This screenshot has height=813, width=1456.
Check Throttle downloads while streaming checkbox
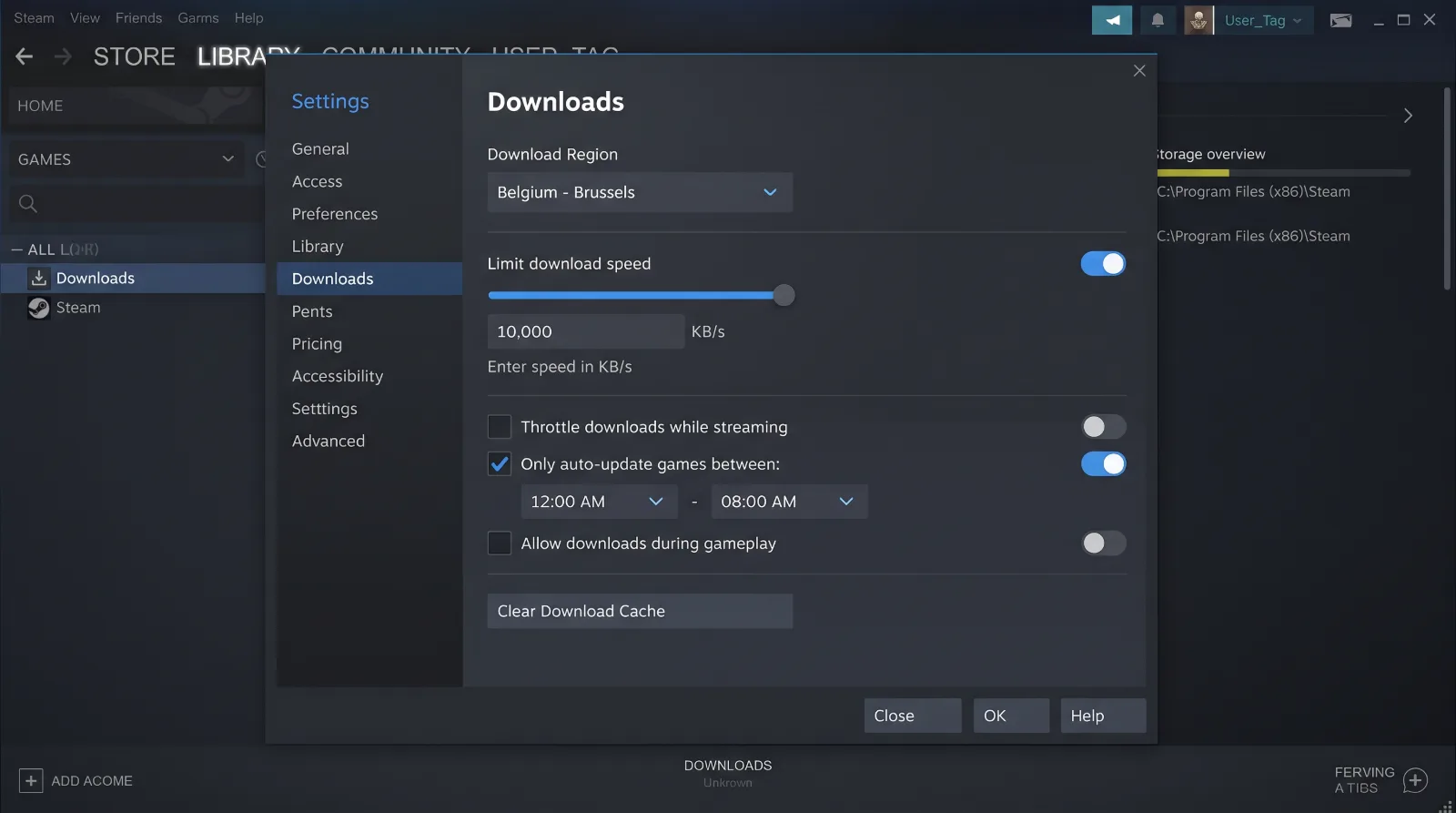500,427
